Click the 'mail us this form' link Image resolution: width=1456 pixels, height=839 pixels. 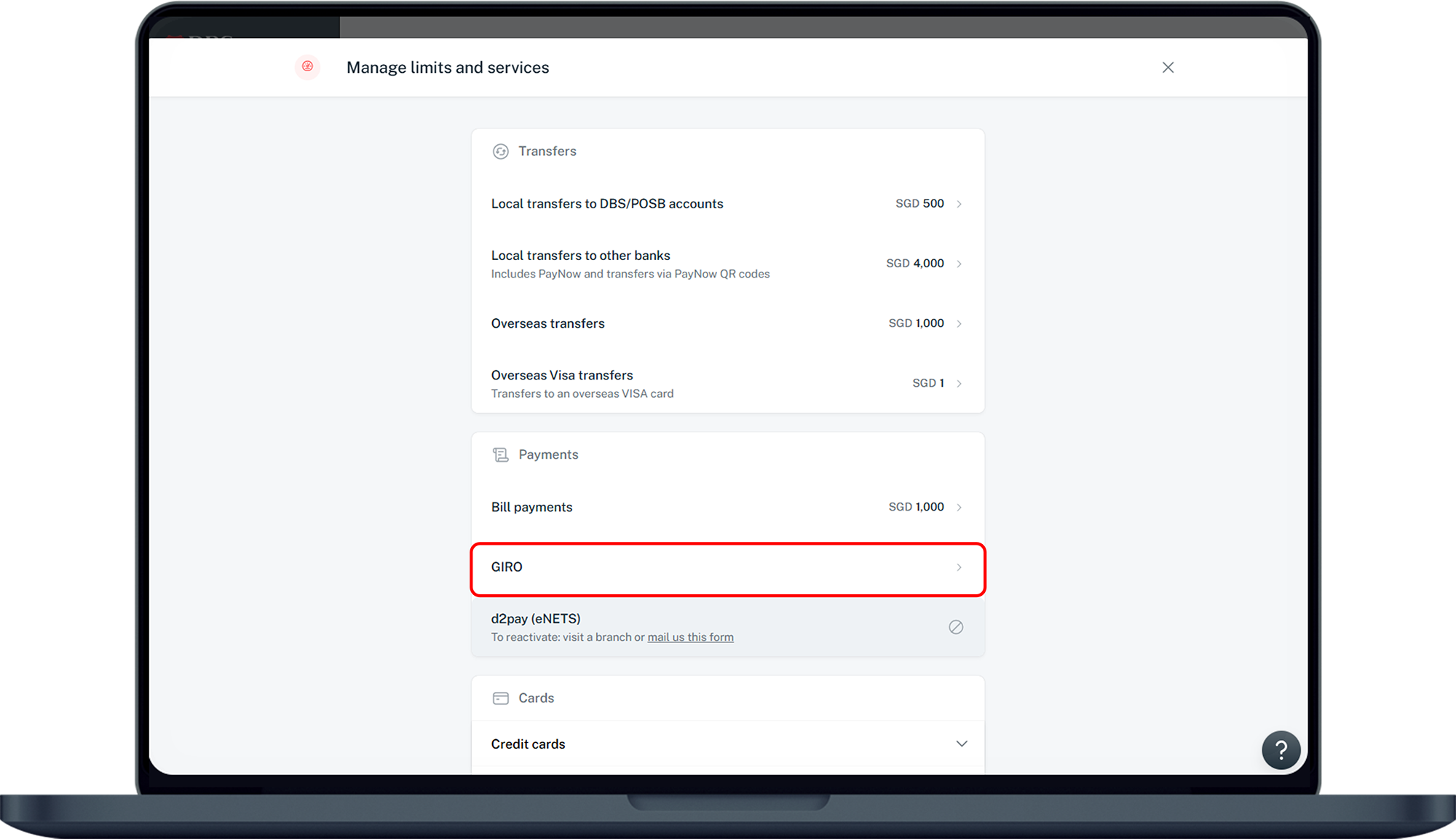coord(690,637)
